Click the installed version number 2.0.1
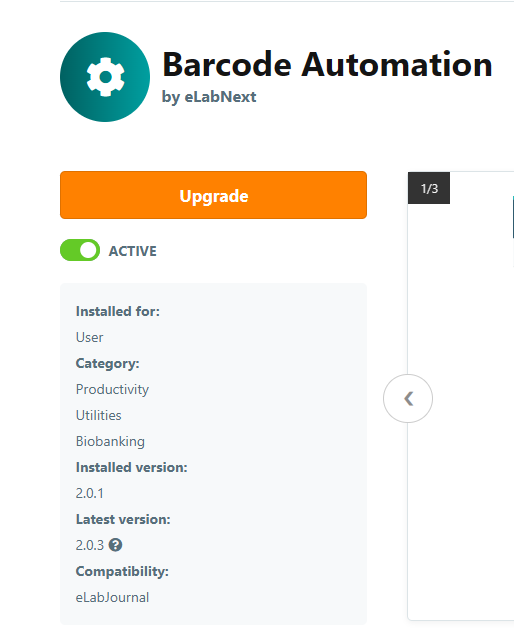This screenshot has height=634, width=514. pos(89,493)
